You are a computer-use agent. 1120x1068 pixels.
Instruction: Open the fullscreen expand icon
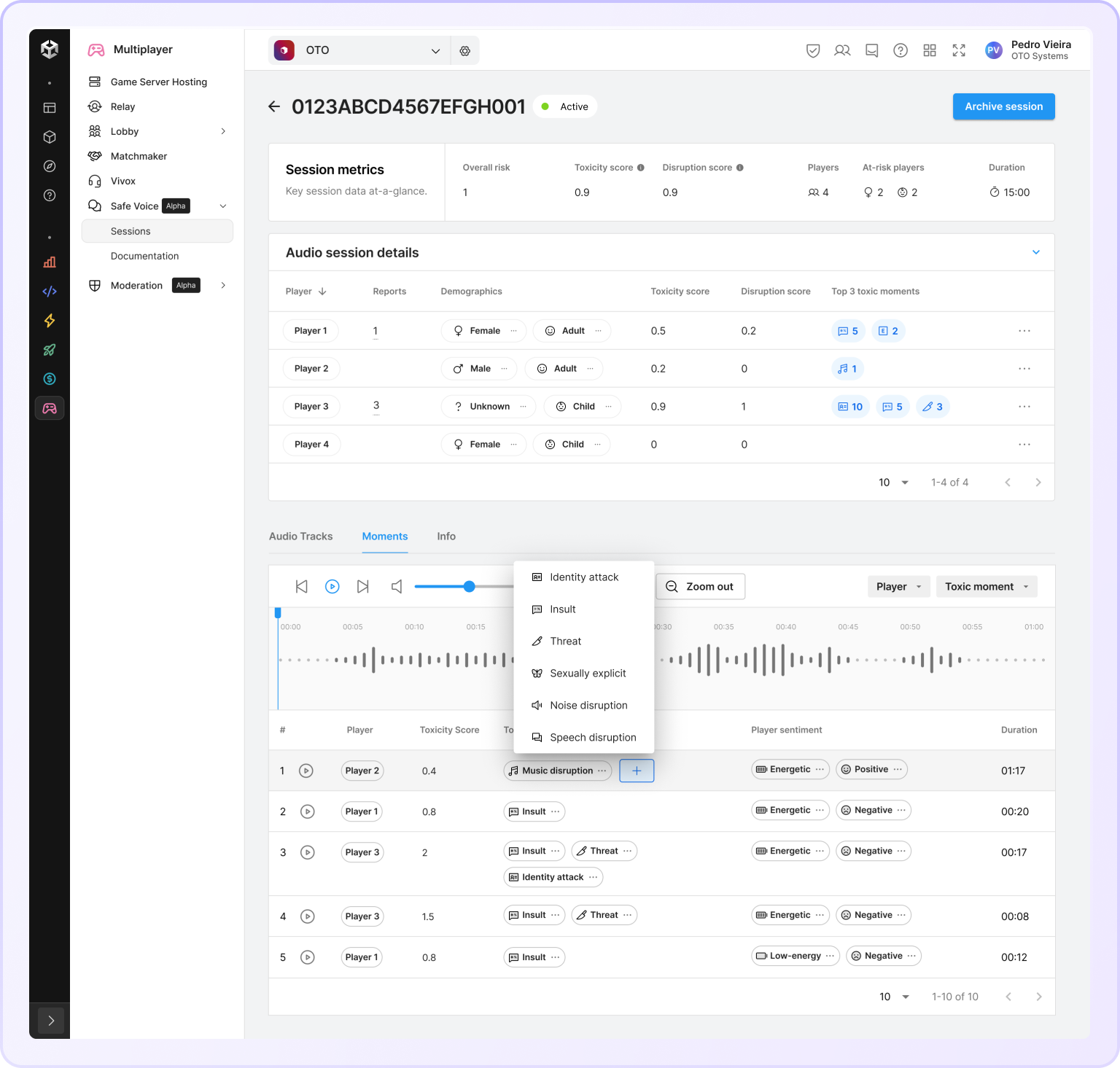959,50
